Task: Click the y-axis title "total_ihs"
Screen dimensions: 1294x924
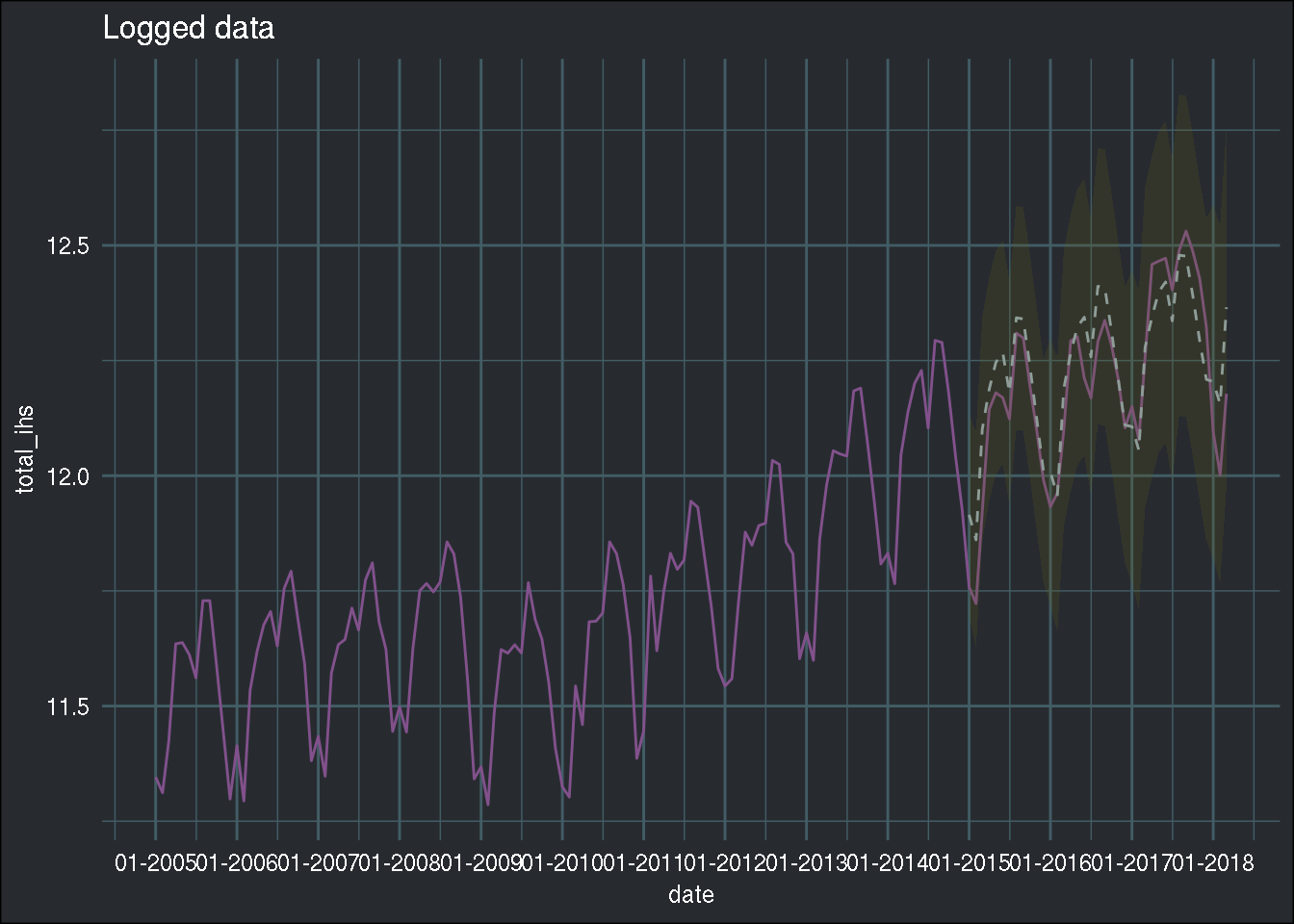Action: click(26, 449)
